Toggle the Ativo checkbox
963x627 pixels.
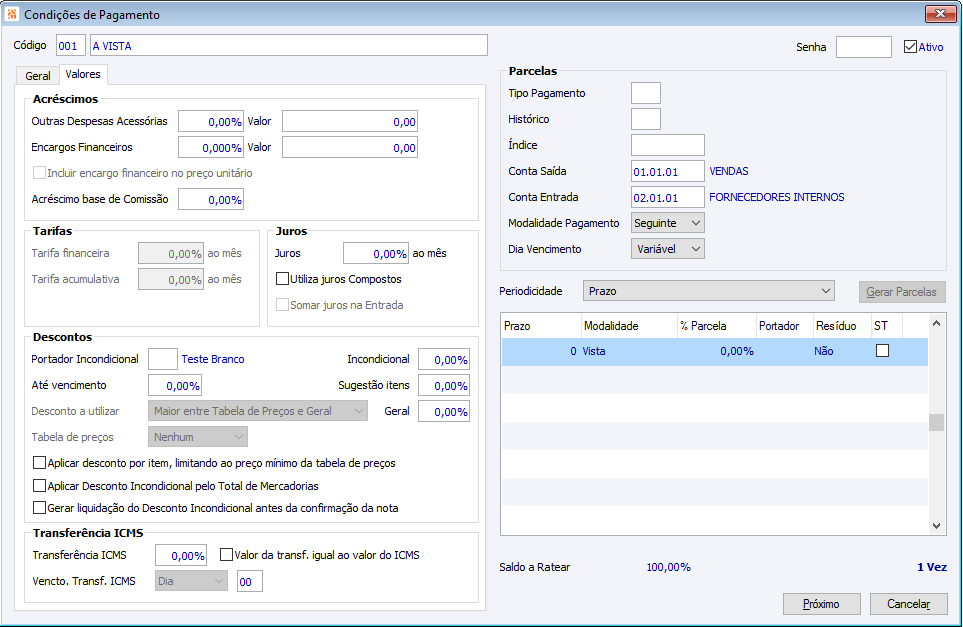pos(910,47)
